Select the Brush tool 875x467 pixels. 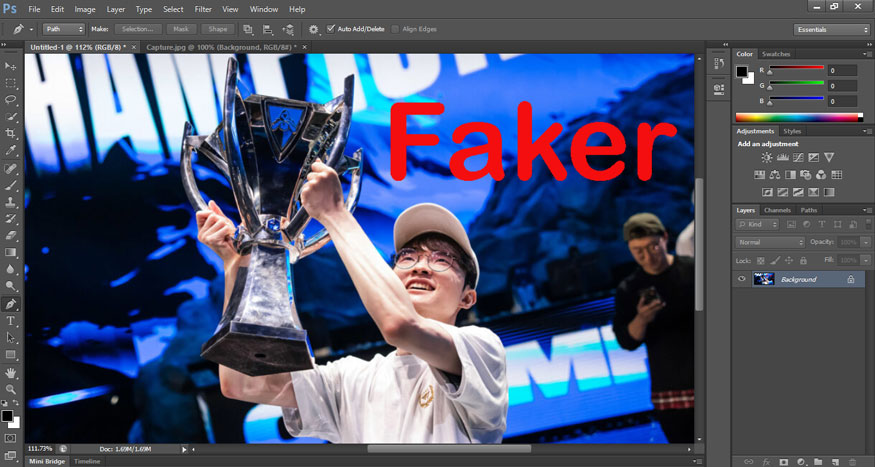pos(11,185)
